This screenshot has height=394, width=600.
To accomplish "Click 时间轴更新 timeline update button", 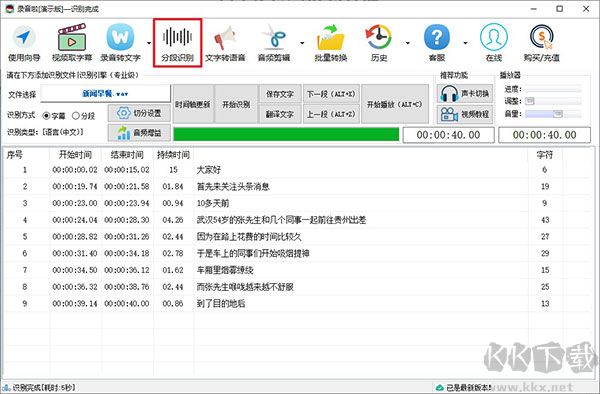I will coord(193,104).
